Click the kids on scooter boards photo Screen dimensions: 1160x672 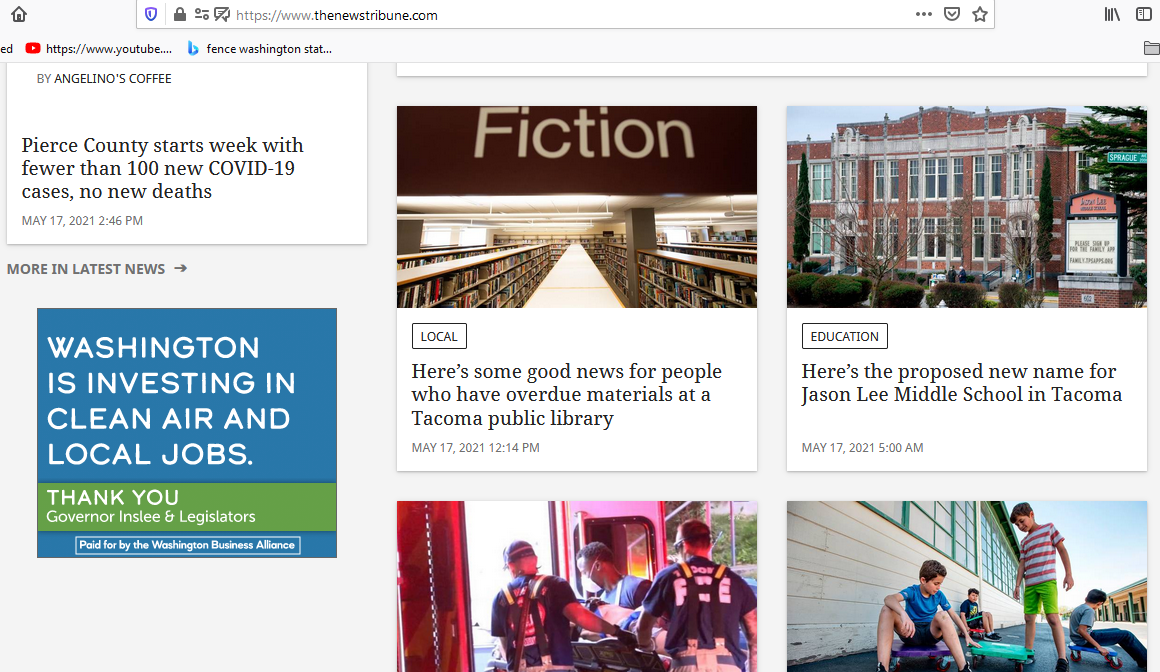coord(967,586)
